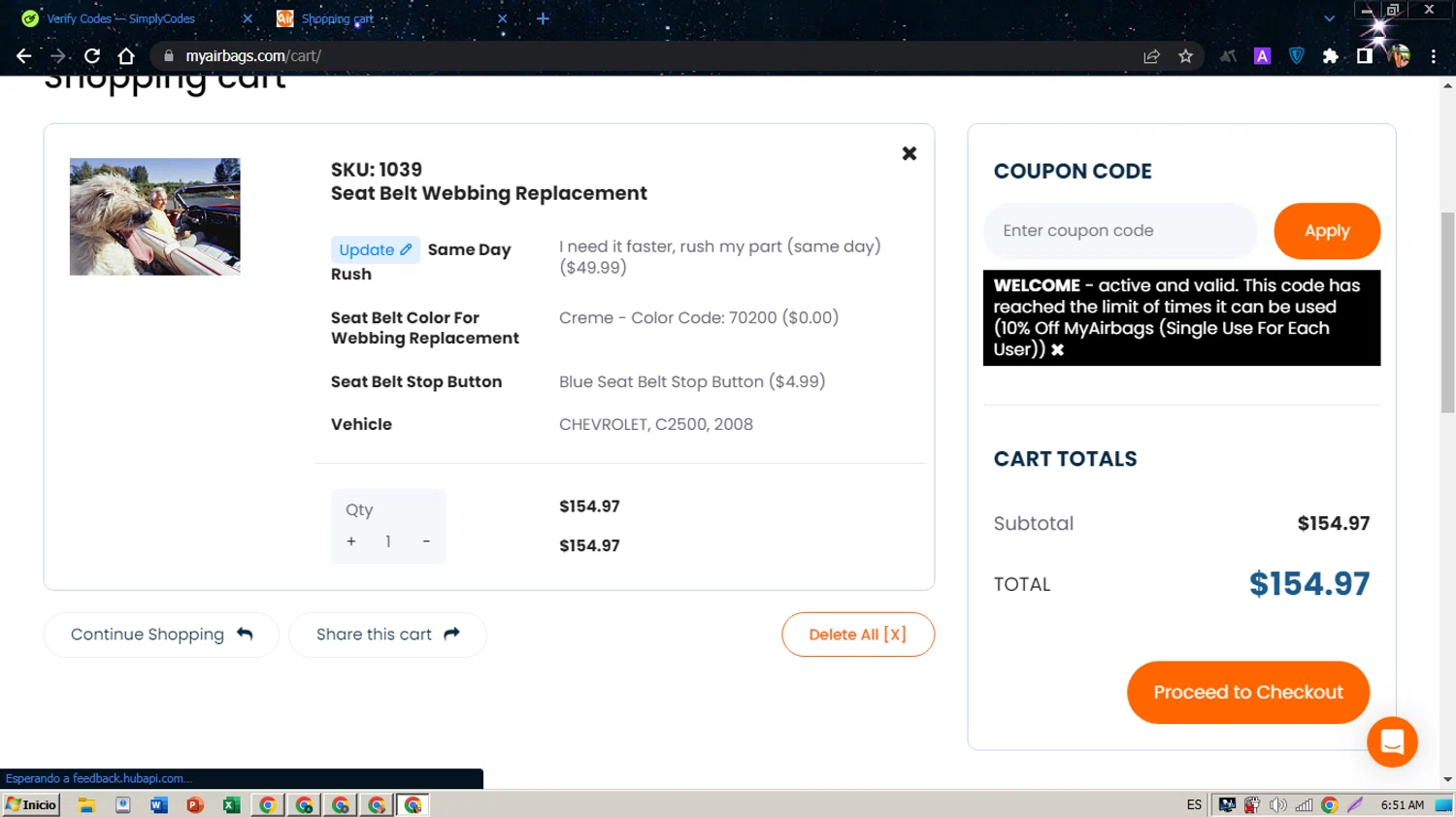Open the network signal tray icon
The image size is (1456, 818).
tap(1304, 804)
